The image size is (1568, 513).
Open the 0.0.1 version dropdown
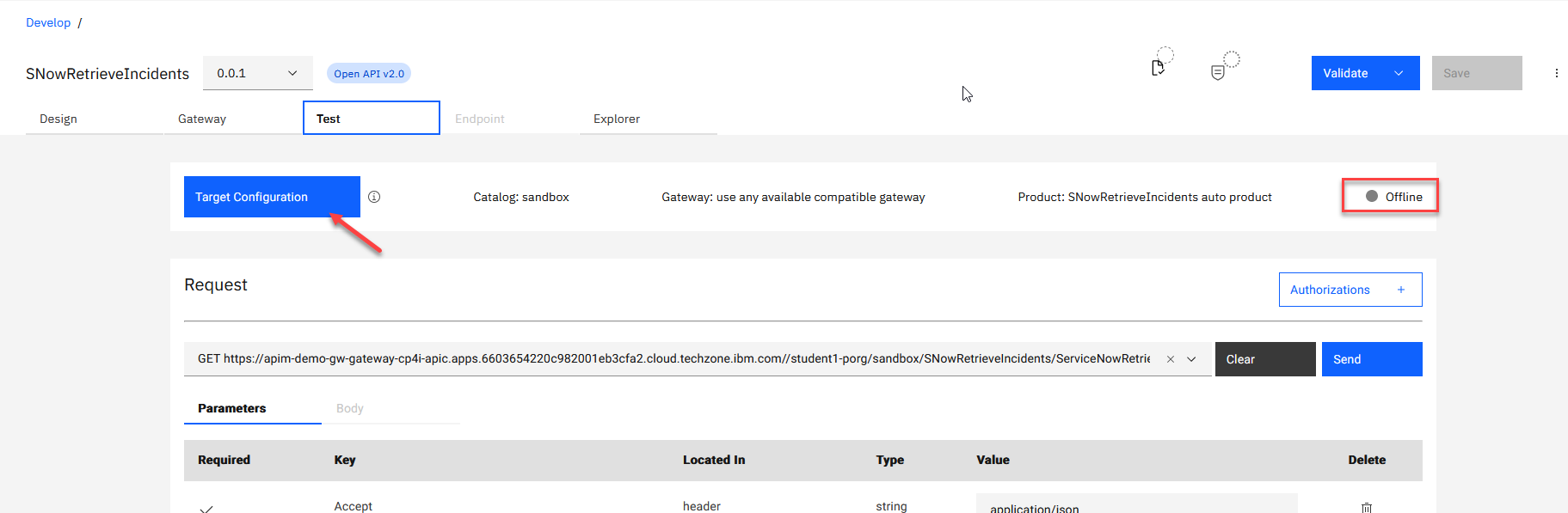tap(257, 73)
